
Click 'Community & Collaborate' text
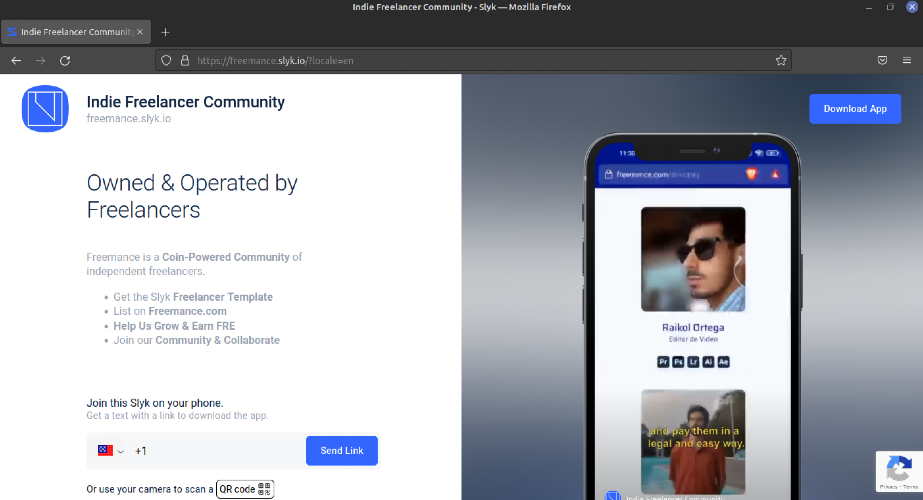pyautogui.click(x=217, y=340)
